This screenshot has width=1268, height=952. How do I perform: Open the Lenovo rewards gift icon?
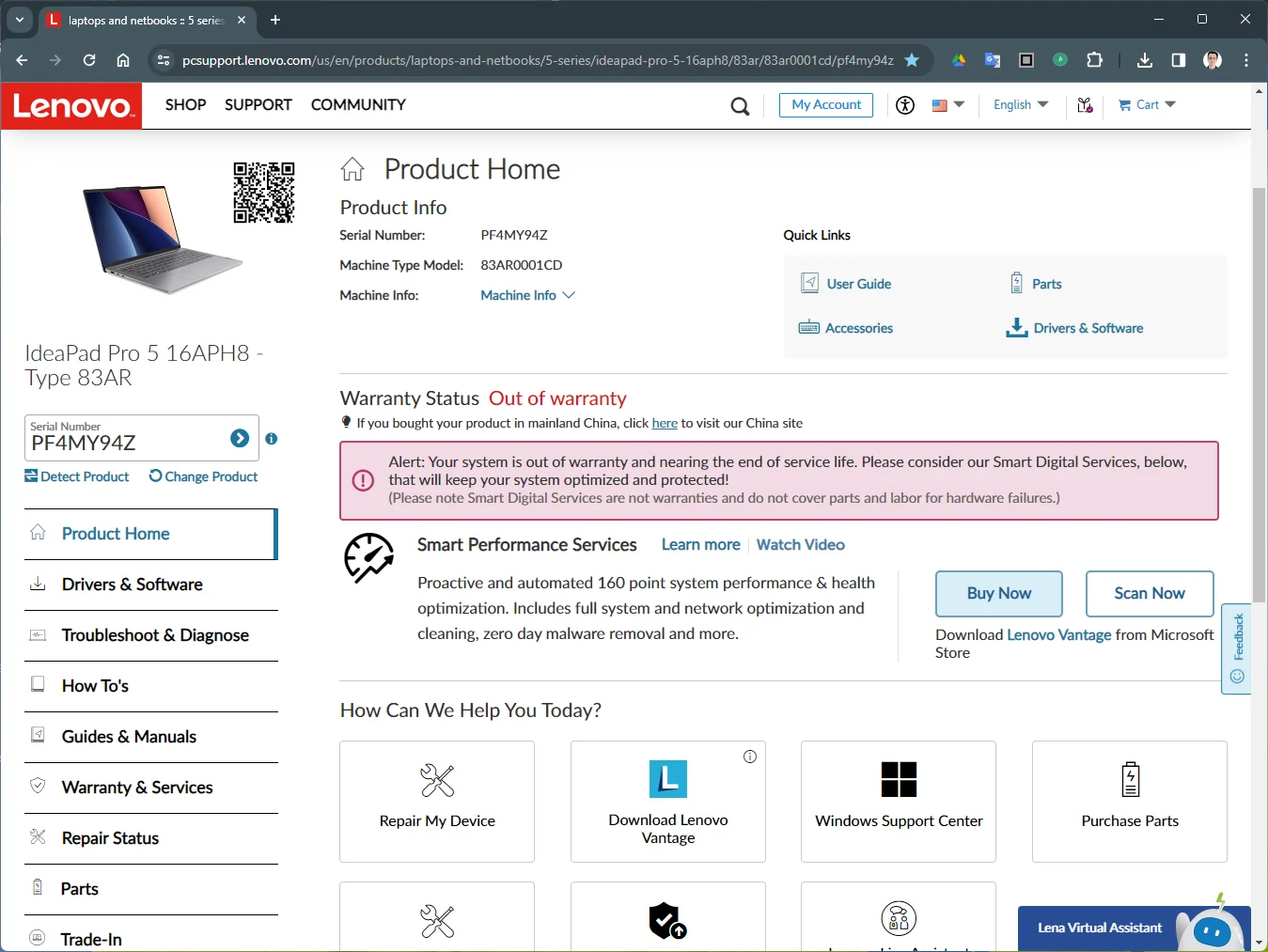pos(1085,105)
